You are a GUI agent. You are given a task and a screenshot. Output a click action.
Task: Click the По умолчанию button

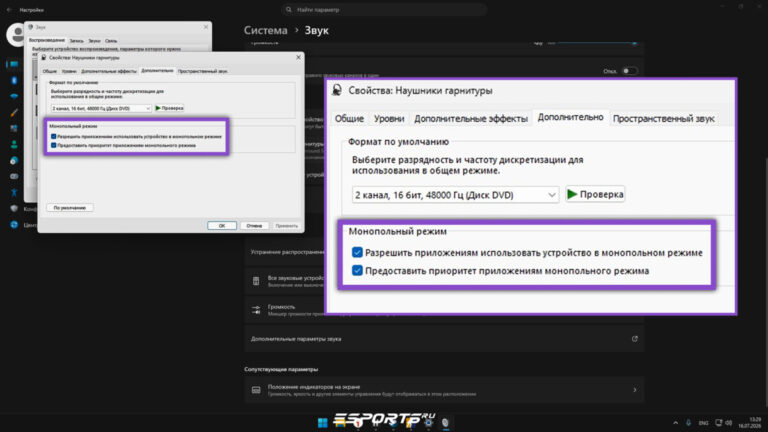click(70, 208)
